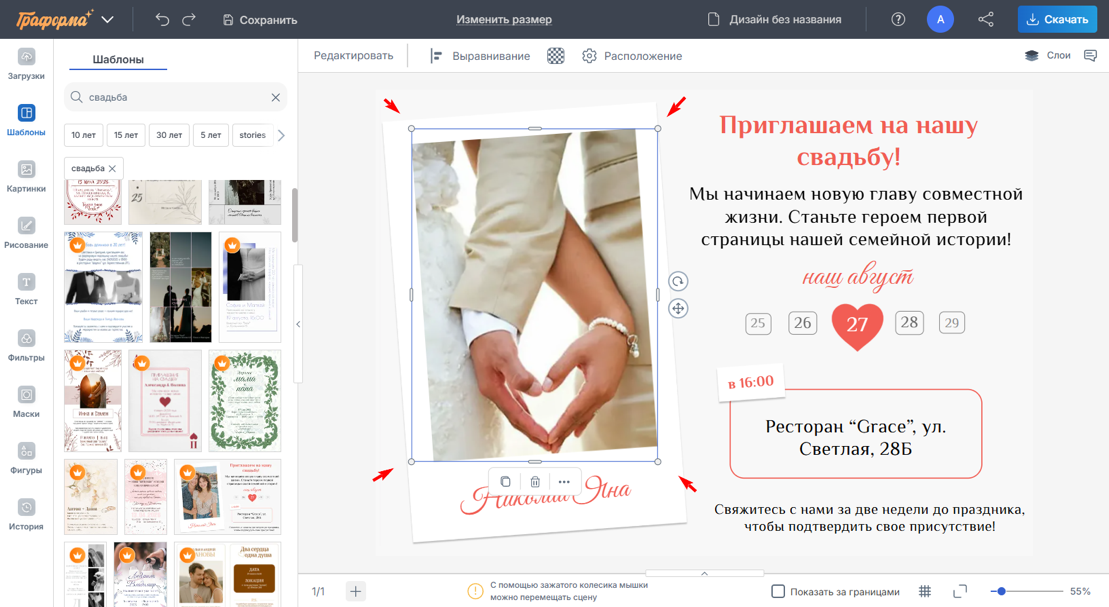Click the trash icon to delete photo
This screenshot has height=607, width=1109.
tap(535, 481)
